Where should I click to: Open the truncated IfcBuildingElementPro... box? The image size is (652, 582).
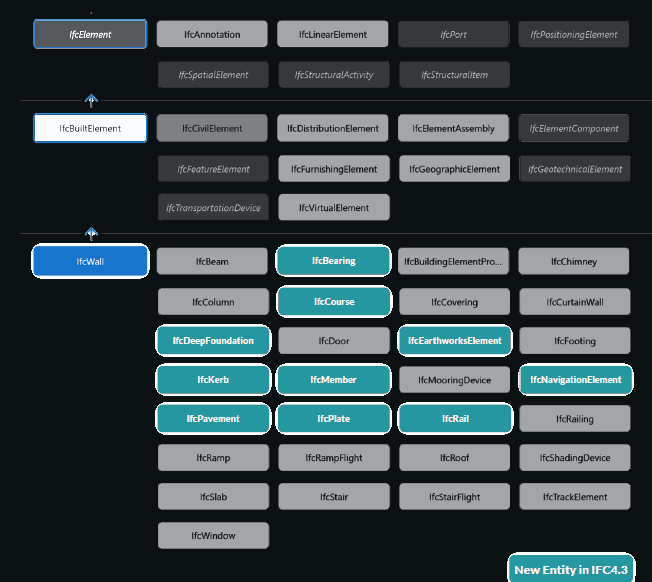(453, 261)
